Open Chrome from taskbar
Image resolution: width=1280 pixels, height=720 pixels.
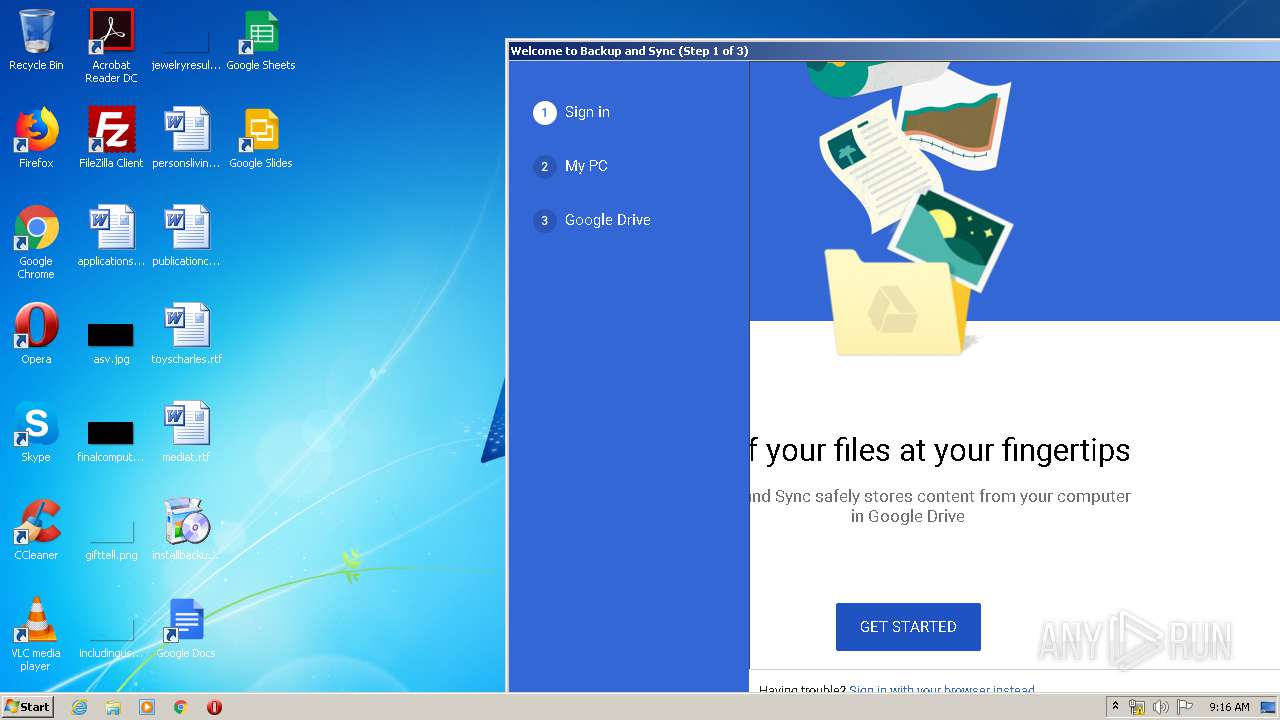coord(181,707)
